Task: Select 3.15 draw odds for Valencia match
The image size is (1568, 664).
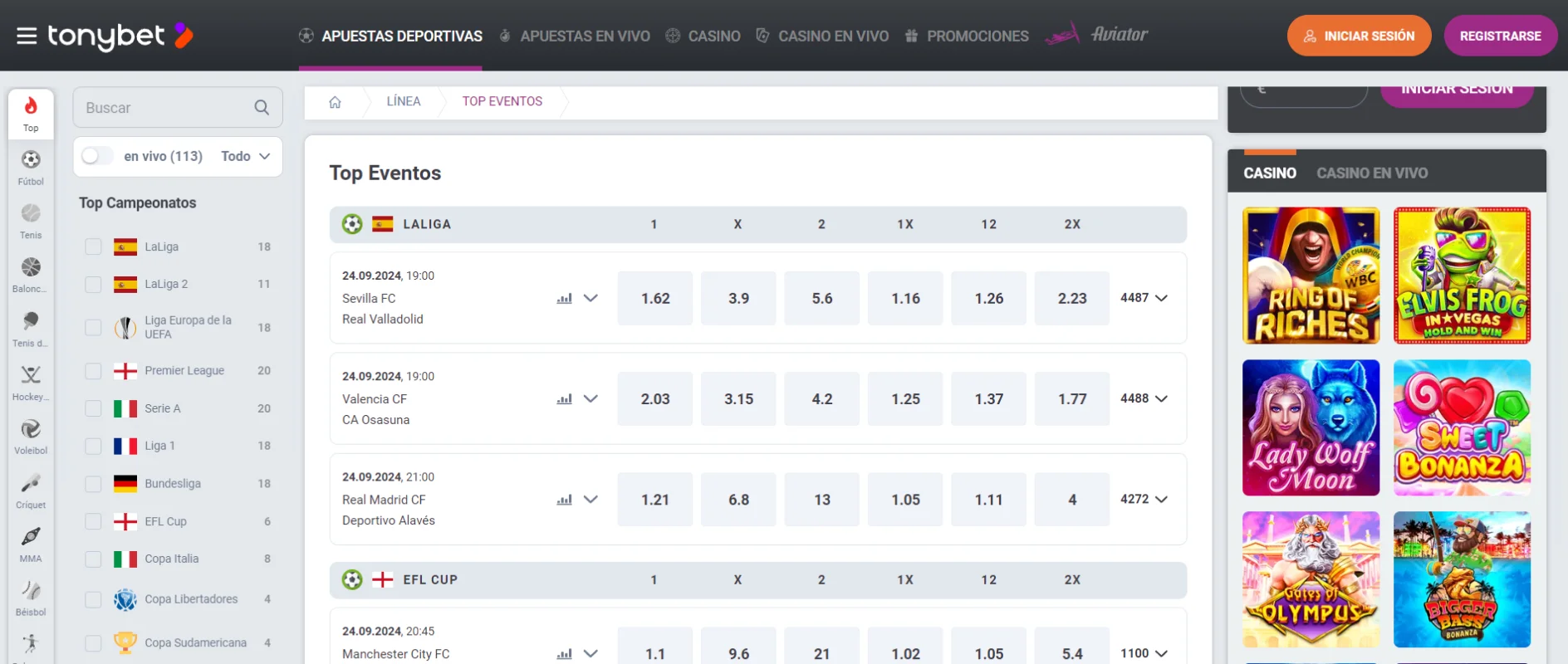Action: [x=738, y=398]
